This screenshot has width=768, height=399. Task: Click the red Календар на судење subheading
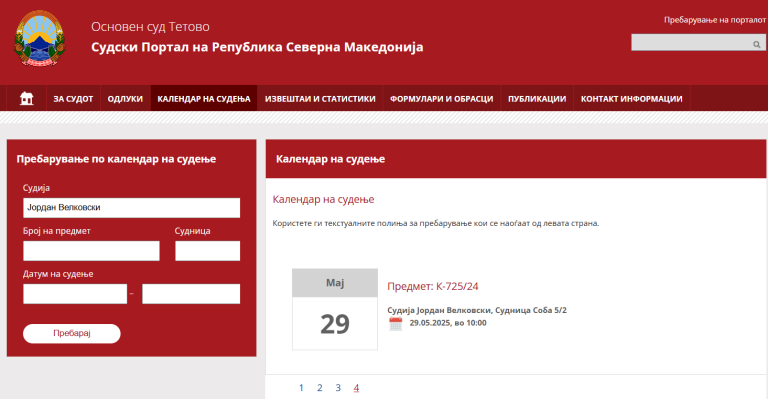[x=323, y=199]
